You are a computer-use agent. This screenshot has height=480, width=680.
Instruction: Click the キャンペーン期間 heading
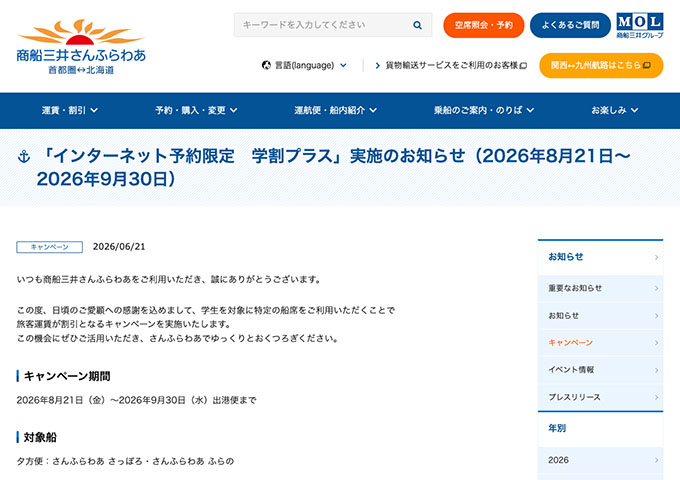click(67, 376)
